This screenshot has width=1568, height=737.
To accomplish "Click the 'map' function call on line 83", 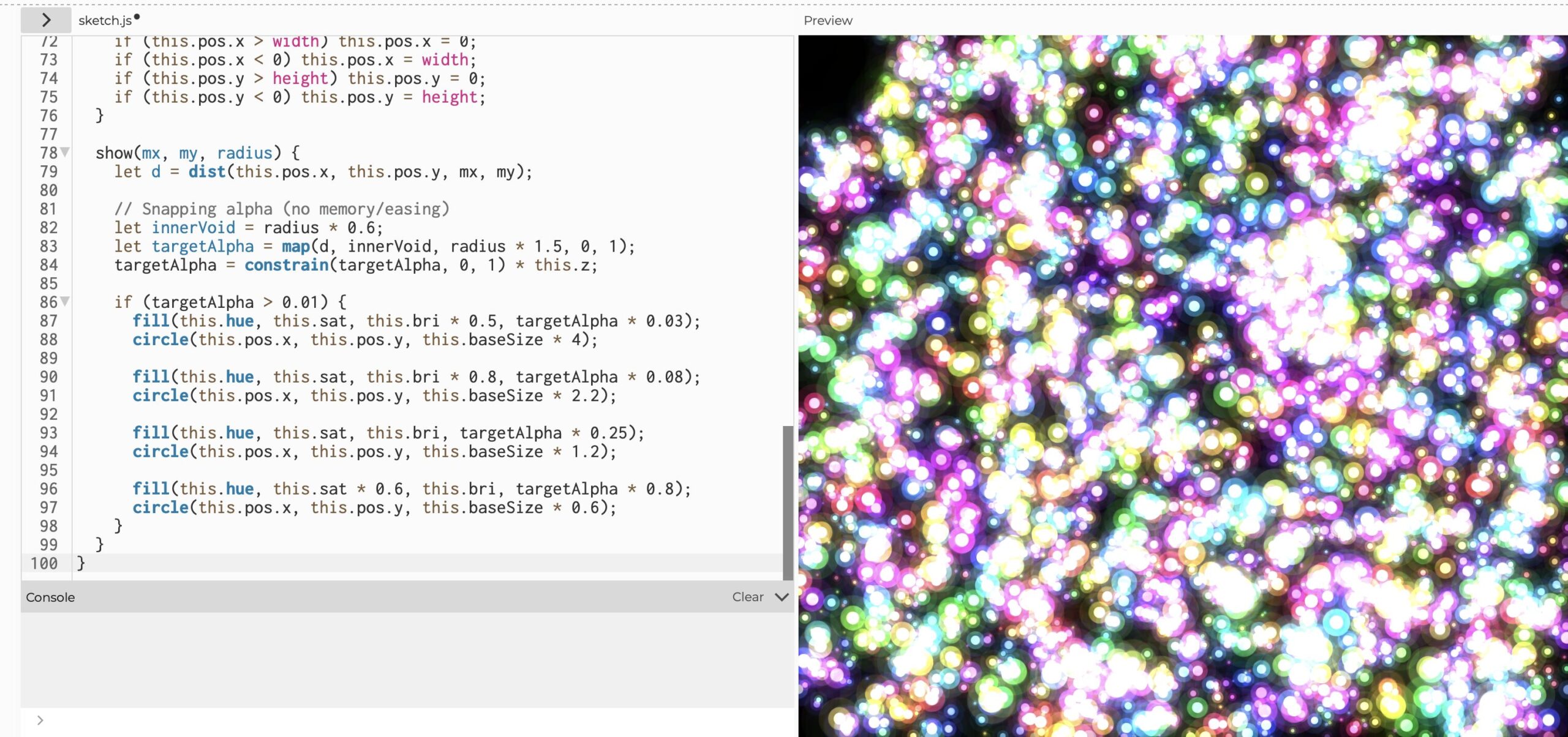I will (295, 246).
